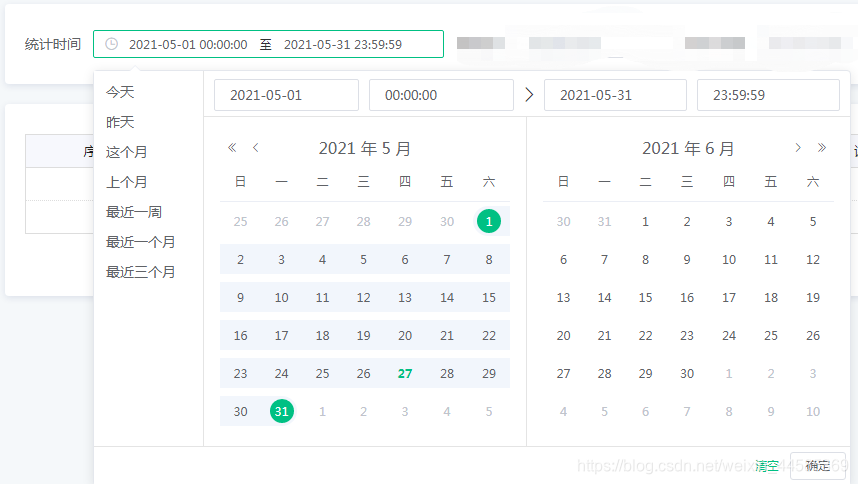Screen dimensions: 858x484
Task: Focus the start time field 00:00:00
Action: (x=441, y=95)
